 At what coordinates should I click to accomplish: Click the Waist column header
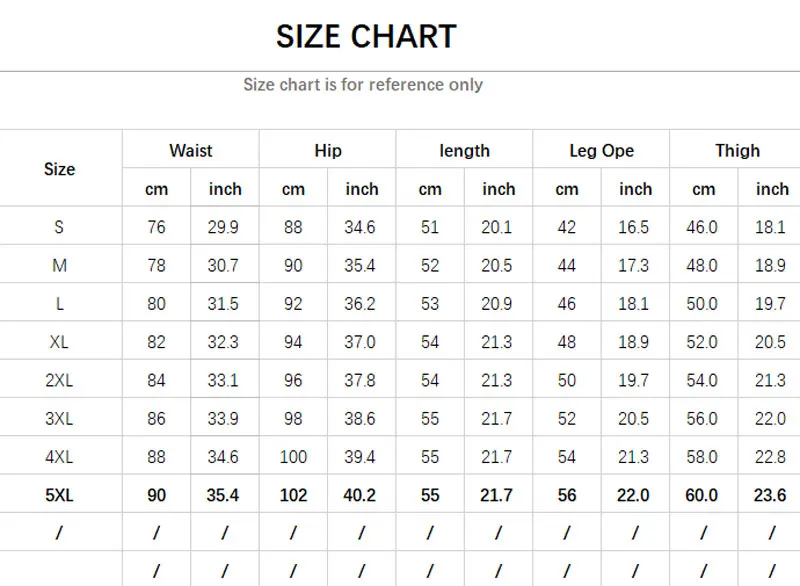point(190,151)
